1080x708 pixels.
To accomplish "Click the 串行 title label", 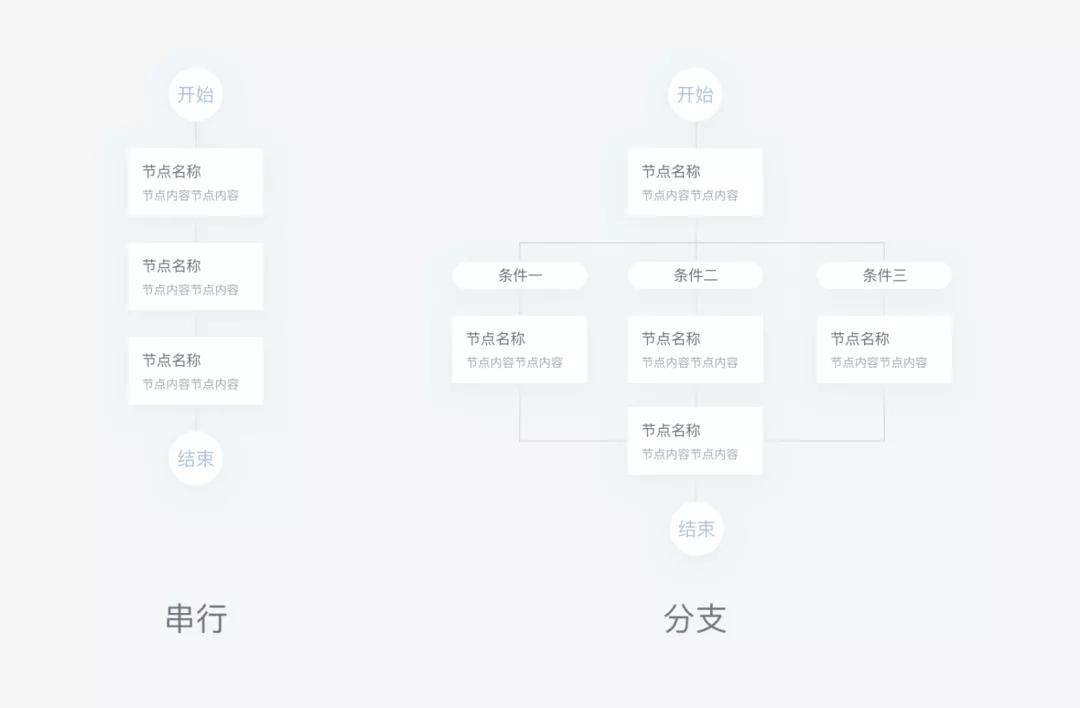I will (x=196, y=618).
